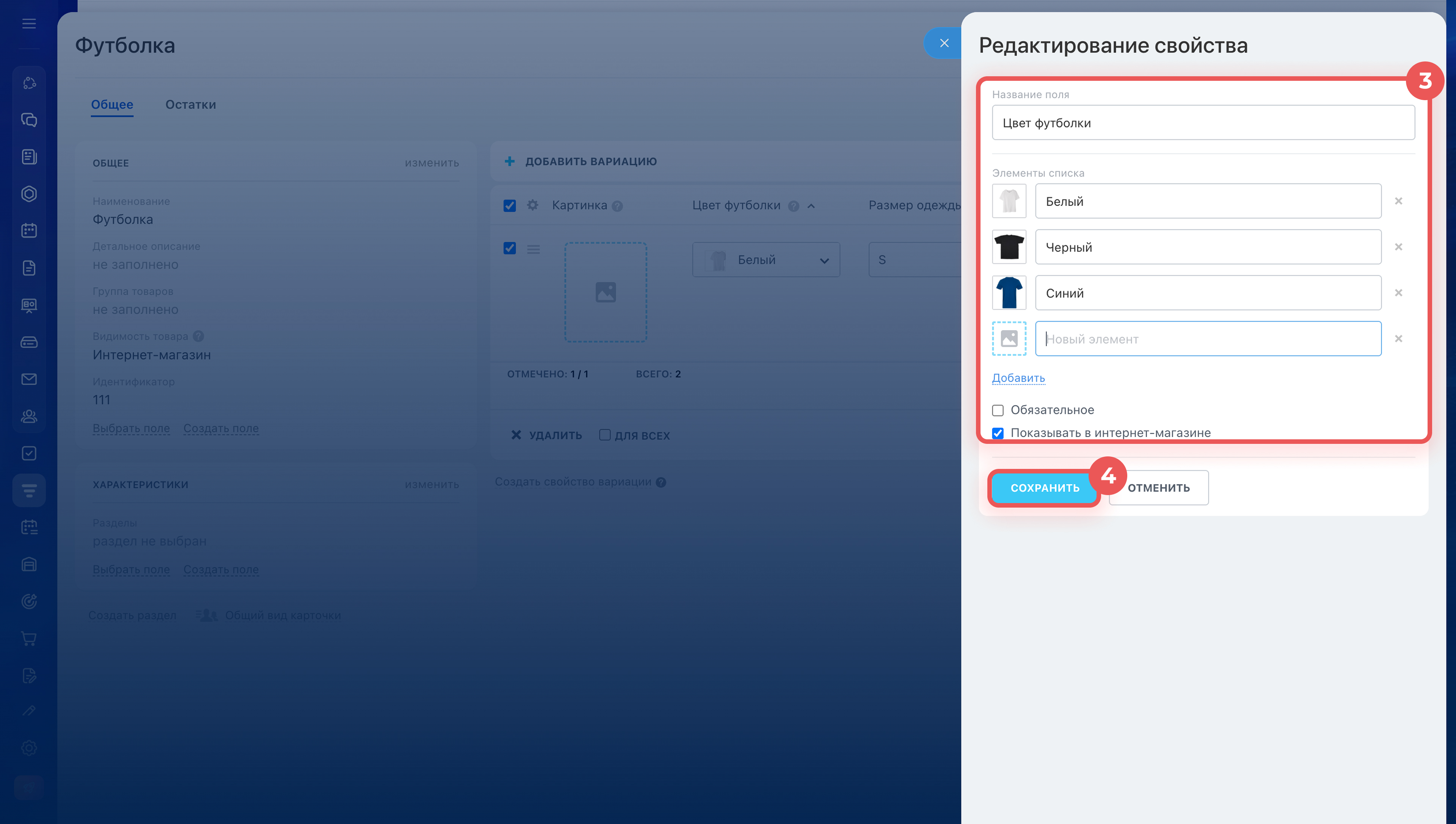The image size is (1456, 824).
Task: Collapse the Цвет футболки column chevron
Action: point(811,206)
